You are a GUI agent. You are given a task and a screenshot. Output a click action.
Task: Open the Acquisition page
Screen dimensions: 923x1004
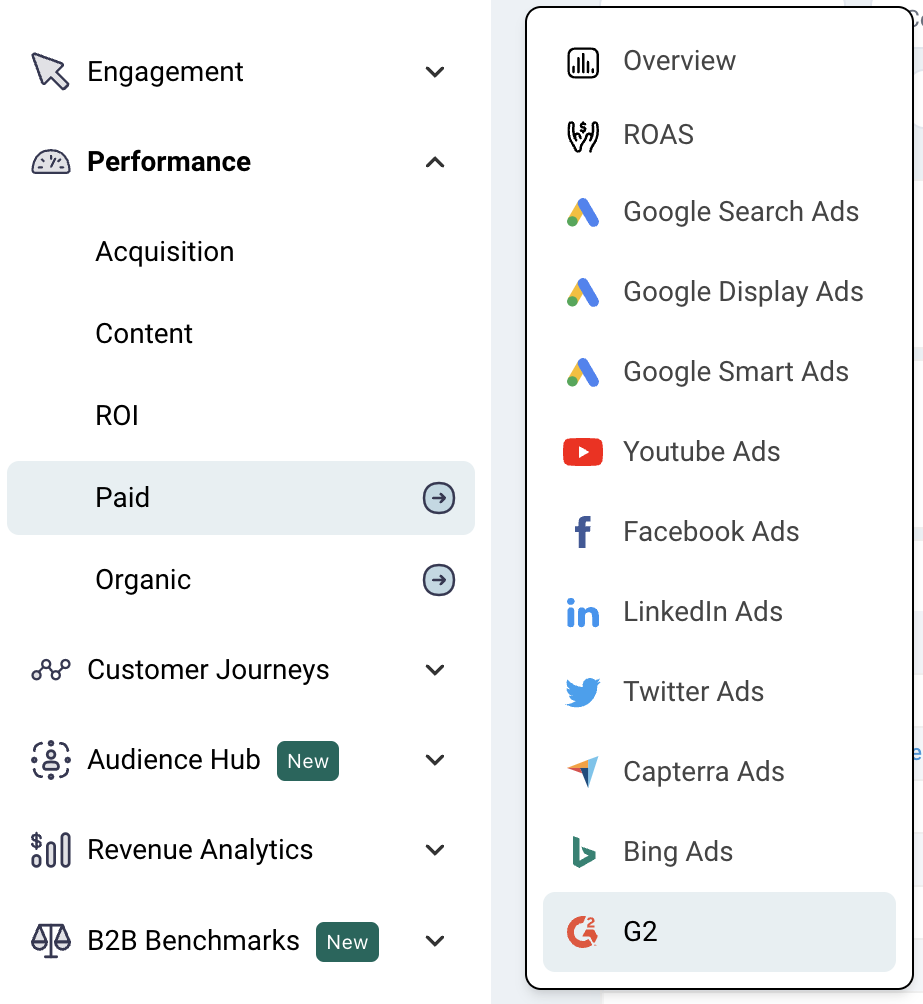(165, 252)
